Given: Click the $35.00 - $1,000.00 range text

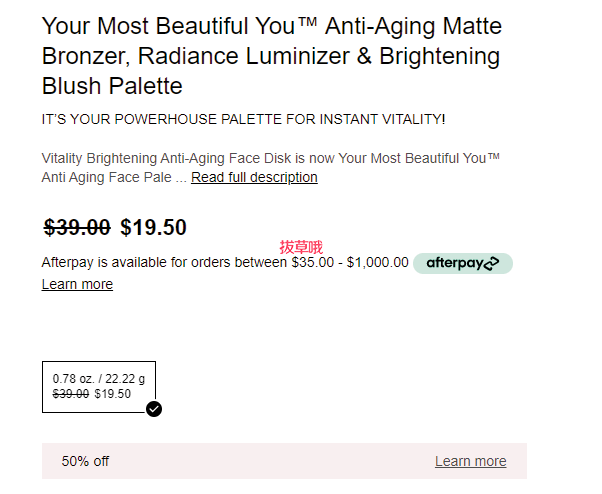Looking at the screenshot, I should [350, 263].
